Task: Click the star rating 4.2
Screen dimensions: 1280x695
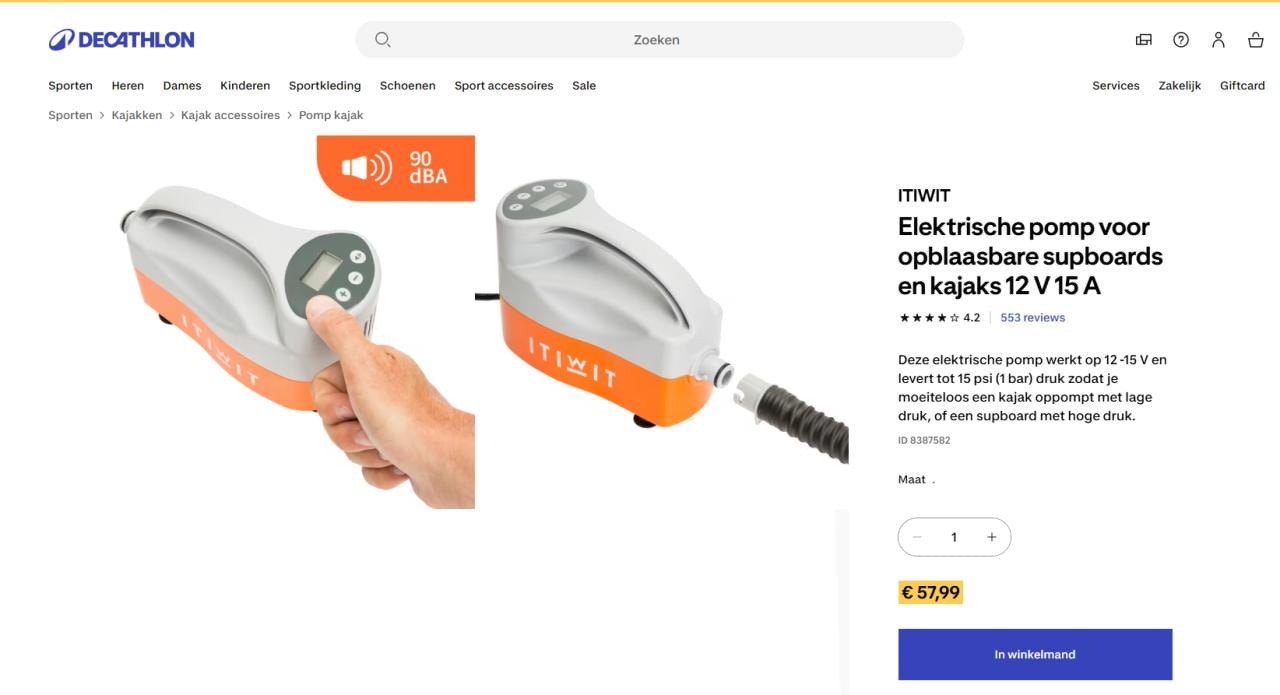Action: click(940, 318)
